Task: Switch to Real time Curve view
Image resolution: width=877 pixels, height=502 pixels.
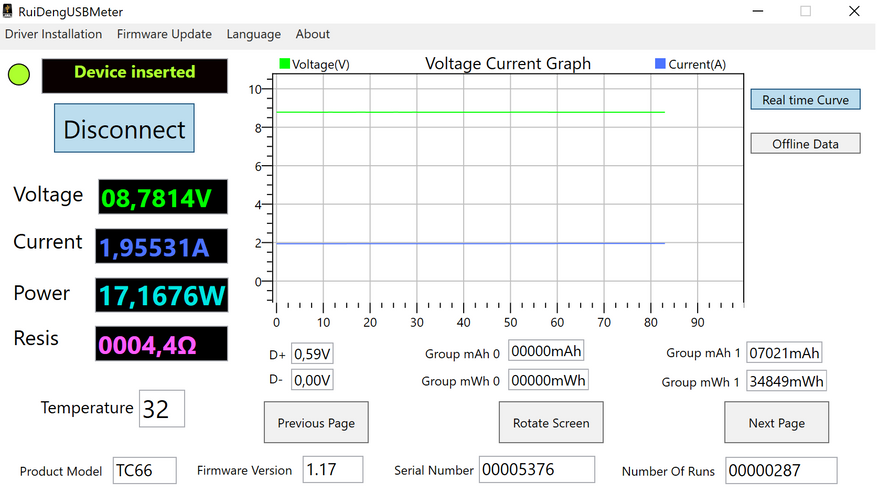Action: click(x=805, y=100)
